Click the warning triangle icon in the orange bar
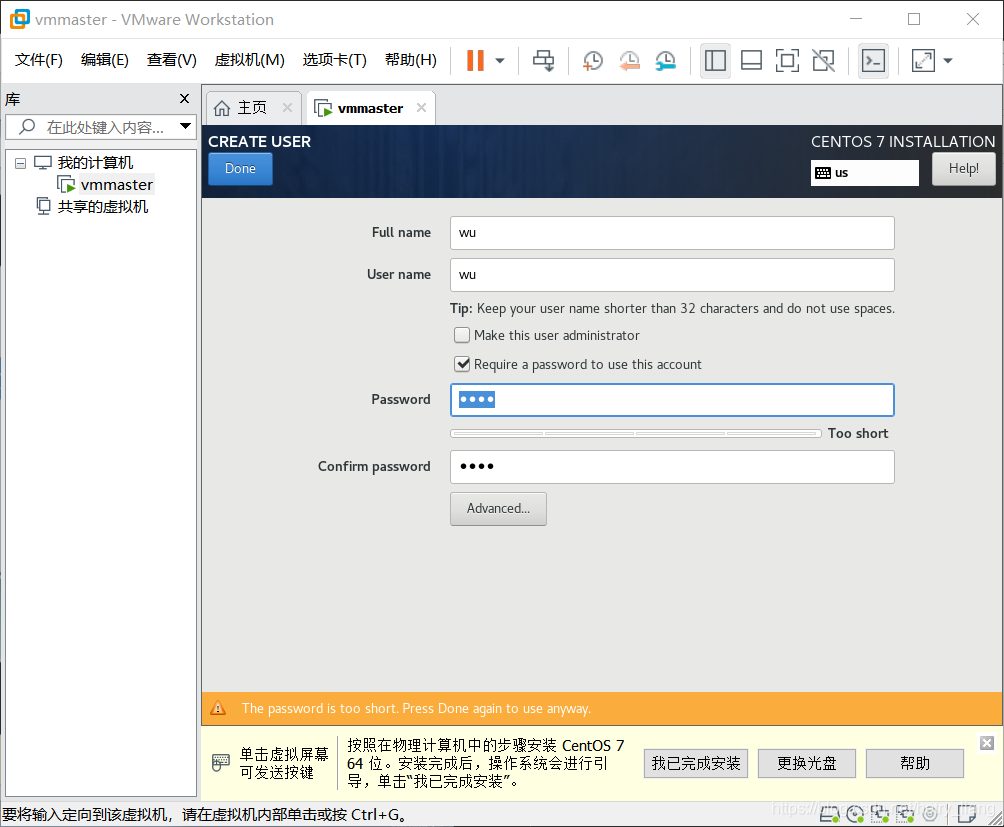This screenshot has width=1004, height=827. pos(218,709)
